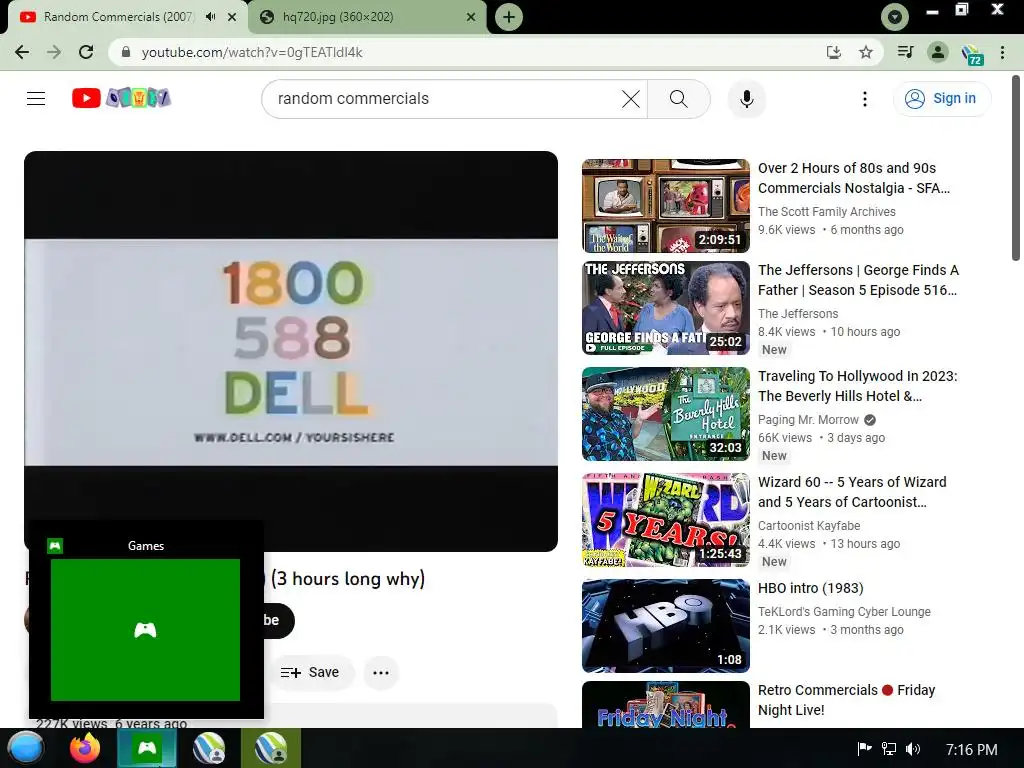Image resolution: width=1024 pixels, height=768 pixels.
Task: Save the video to a playlist
Action: click(310, 673)
